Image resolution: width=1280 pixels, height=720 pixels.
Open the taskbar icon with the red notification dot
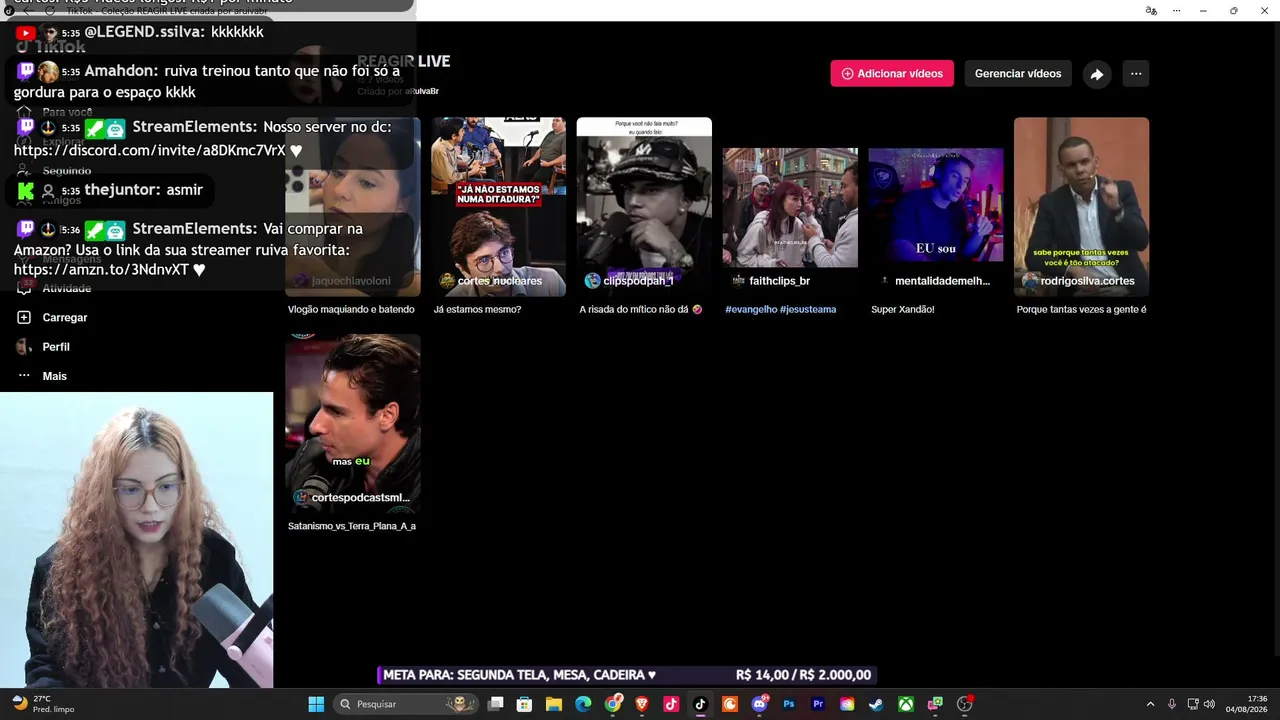point(965,704)
